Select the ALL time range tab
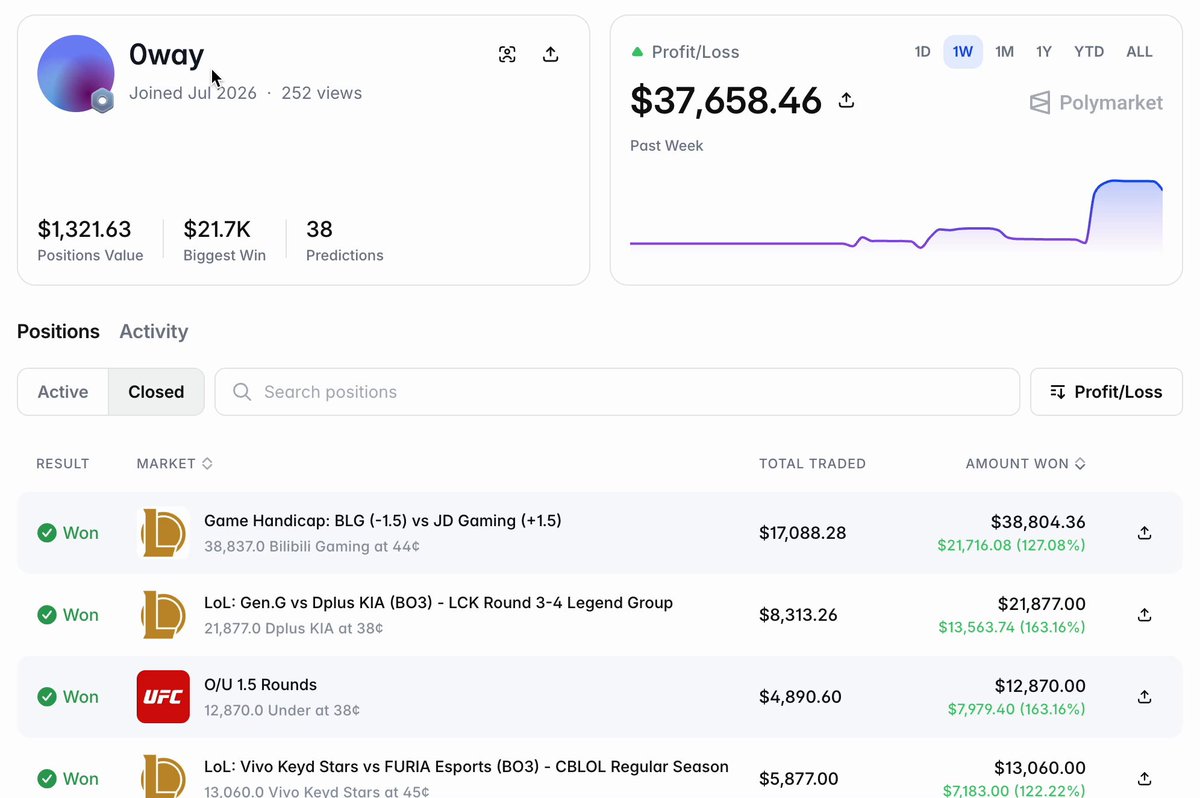The height and width of the screenshot is (798, 1200). tap(1139, 52)
